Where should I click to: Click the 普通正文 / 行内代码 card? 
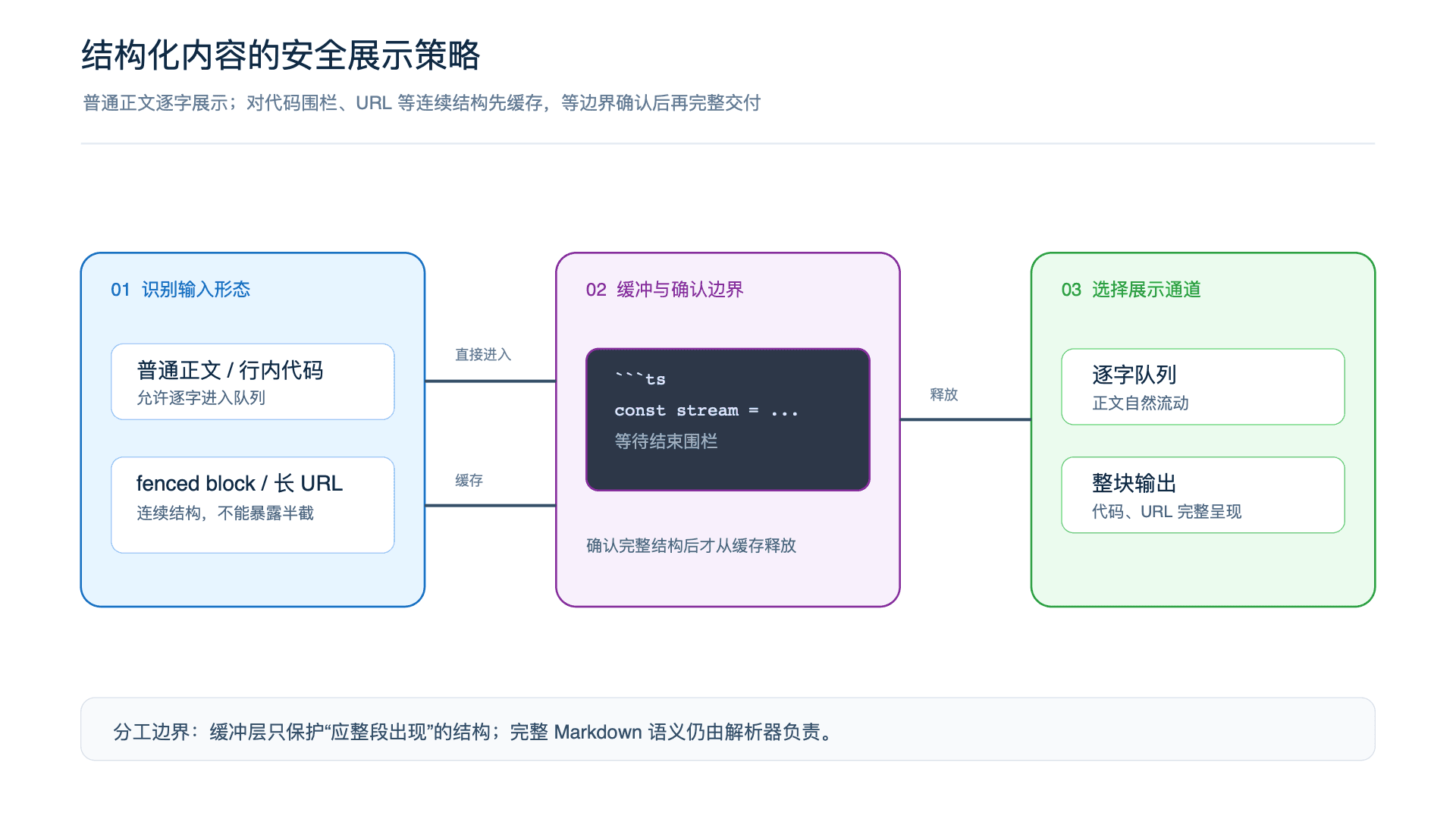click(x=253, y=381)
